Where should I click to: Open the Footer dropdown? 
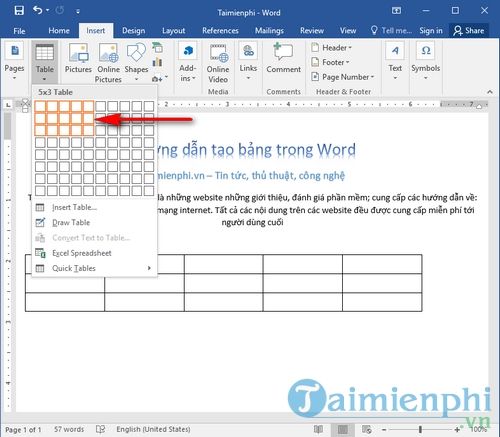[x=330, y=62]
